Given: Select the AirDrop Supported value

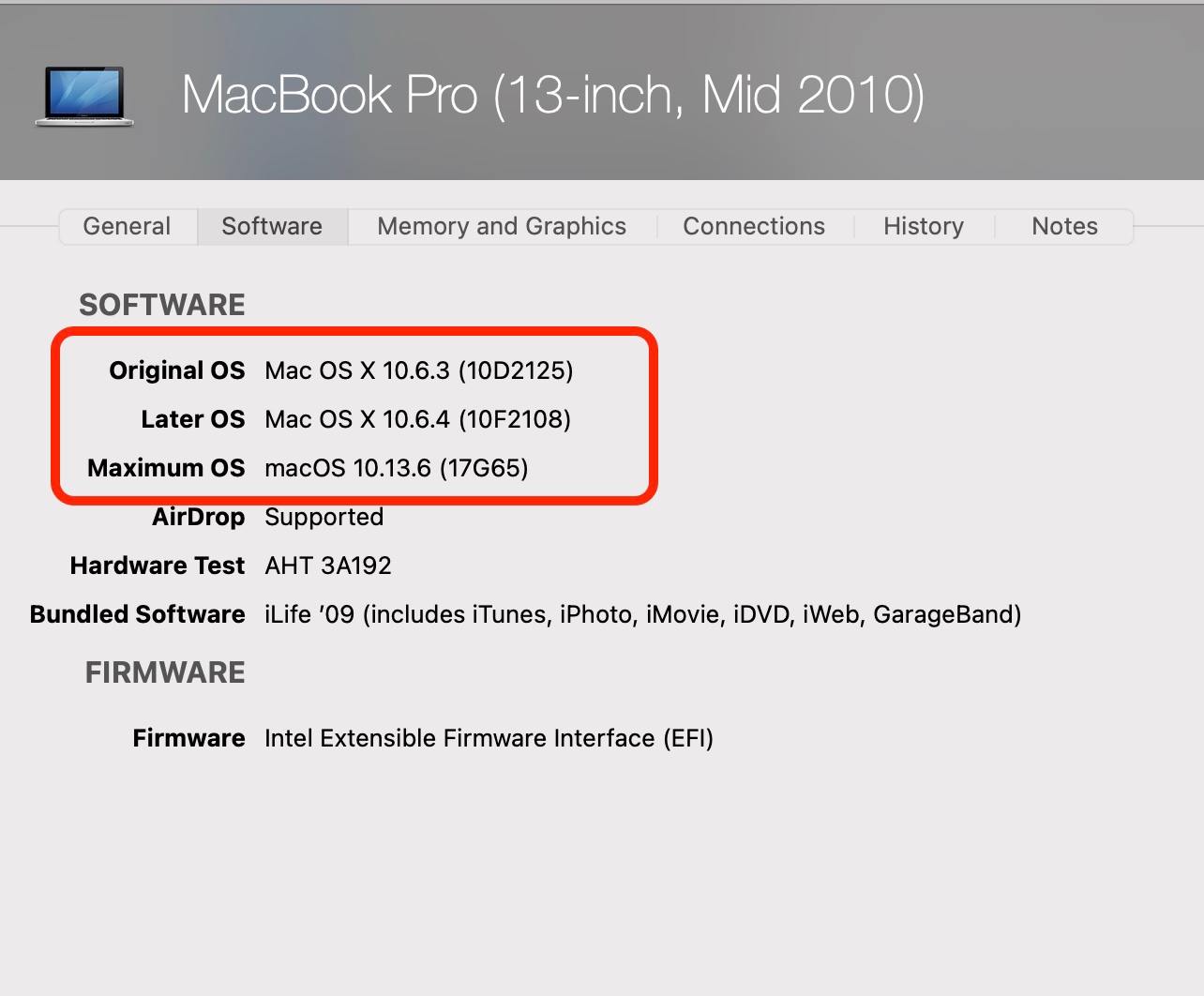Looking at the screenshot, I should coord(324,517).
